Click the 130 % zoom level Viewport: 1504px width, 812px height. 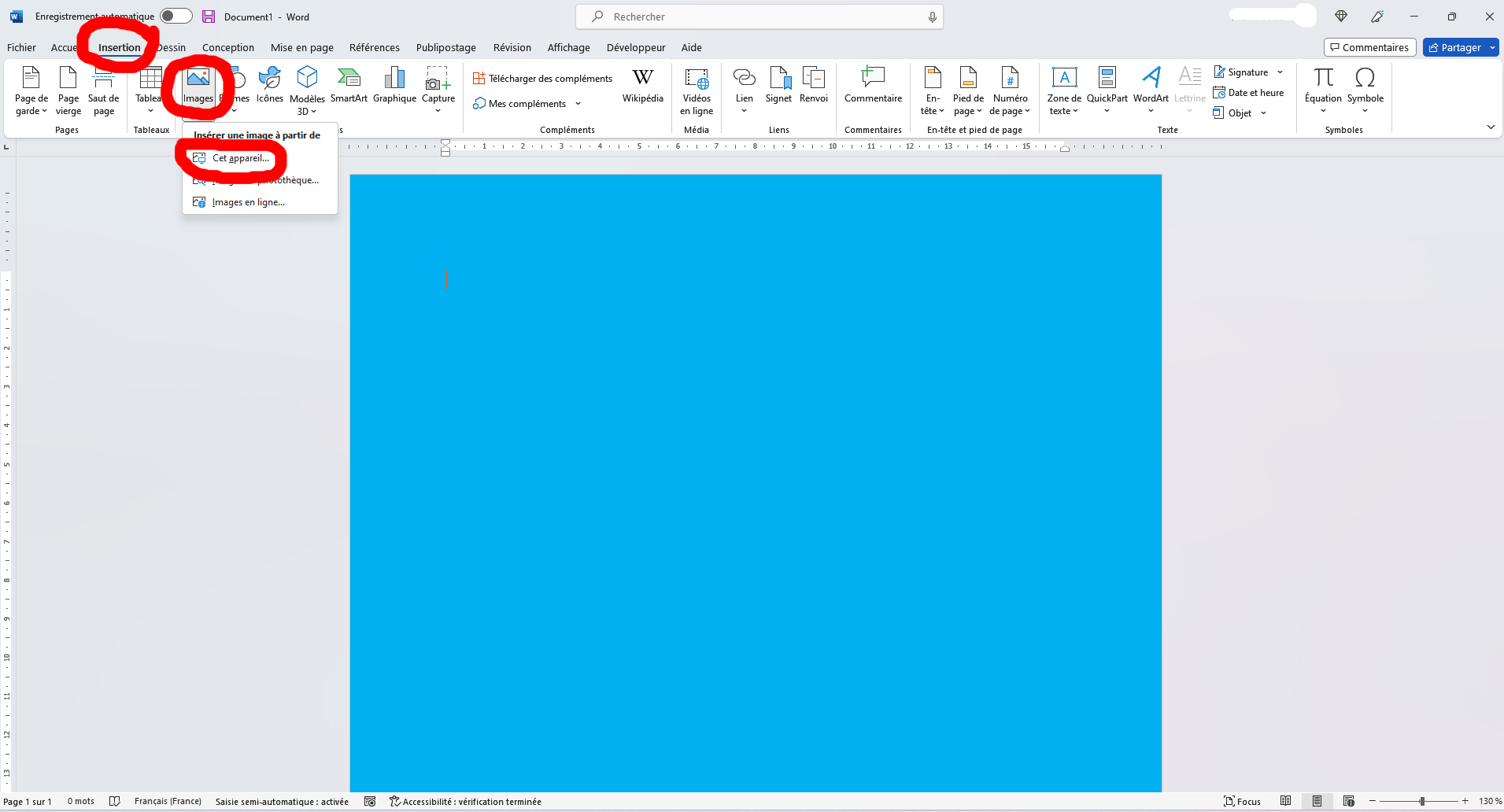(1490, 802)
